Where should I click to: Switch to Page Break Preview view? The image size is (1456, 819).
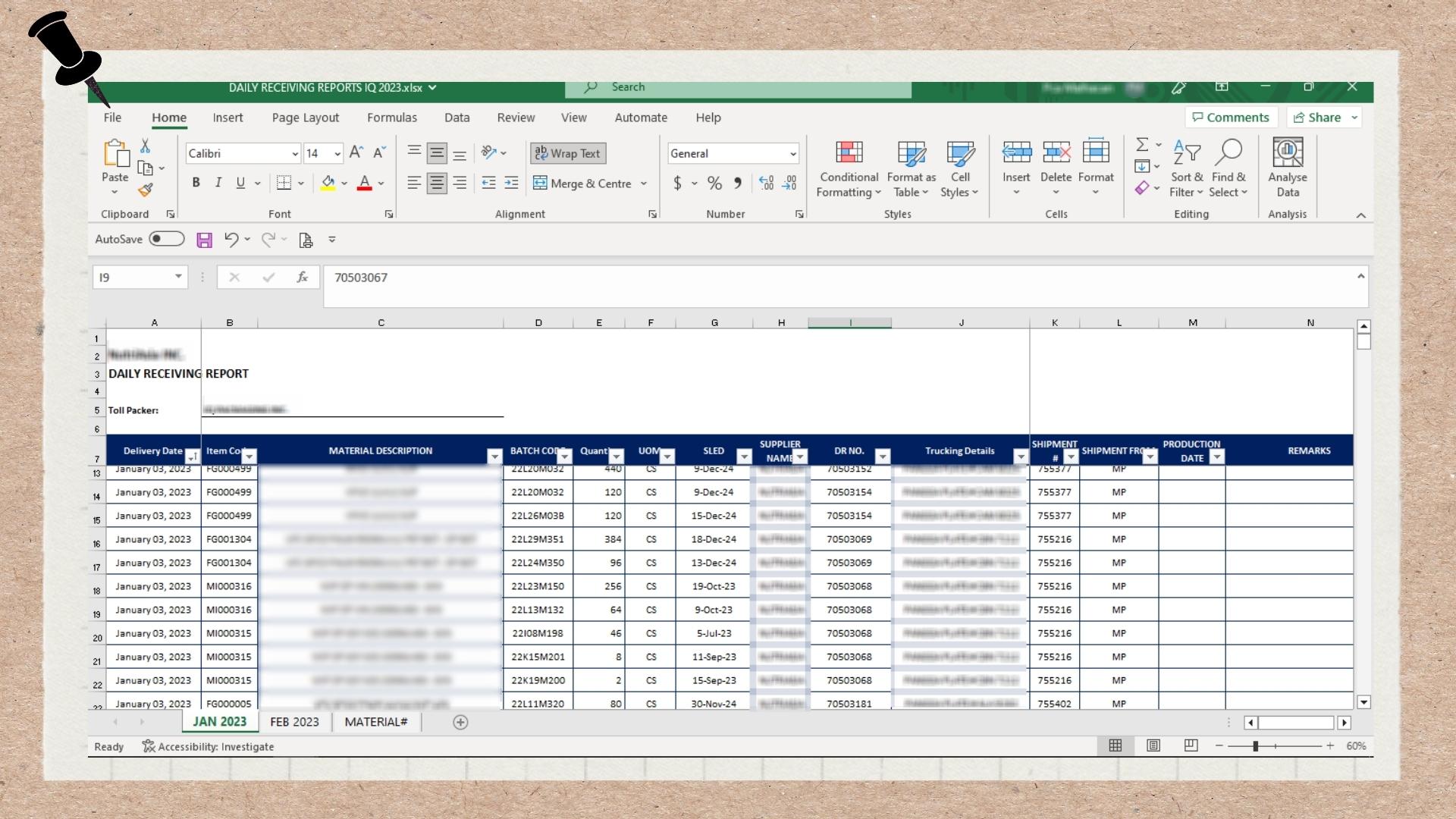coord(1191,746)
